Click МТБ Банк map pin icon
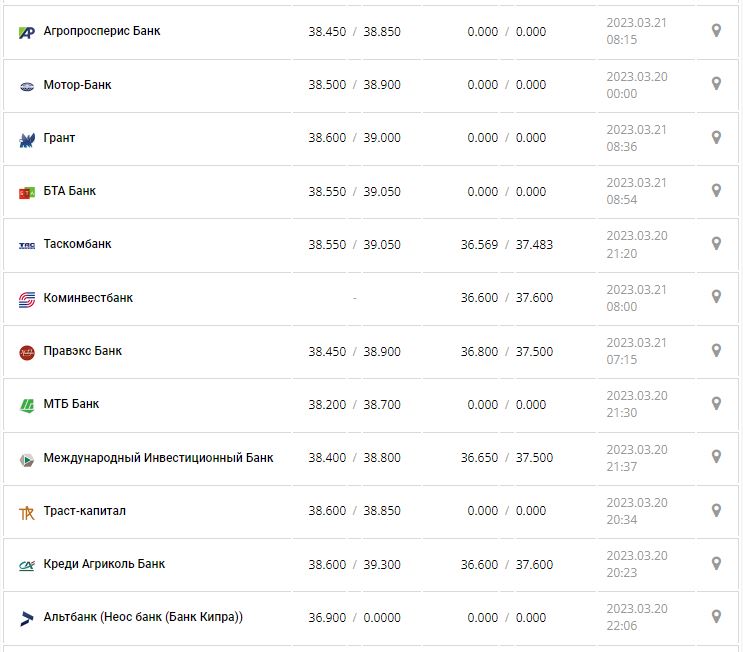This screenshot has height=652, width=743. click(x=716, y=403)
